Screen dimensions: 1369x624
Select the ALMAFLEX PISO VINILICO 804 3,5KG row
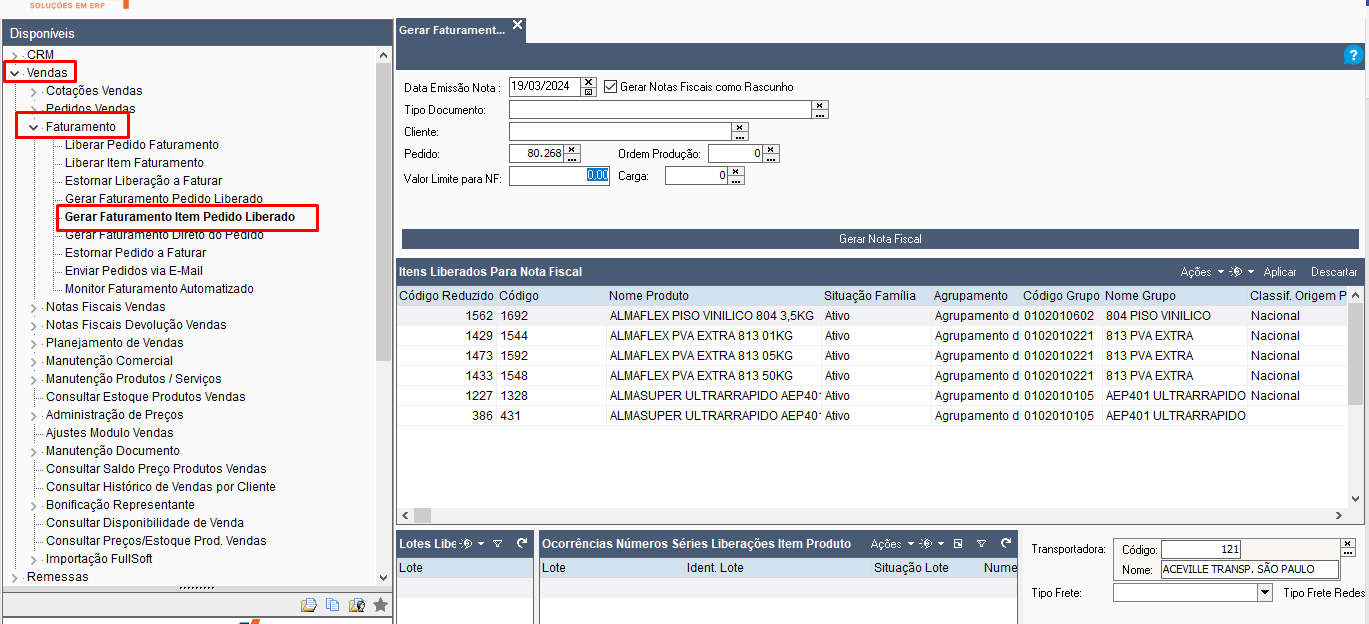coord(872,316)
